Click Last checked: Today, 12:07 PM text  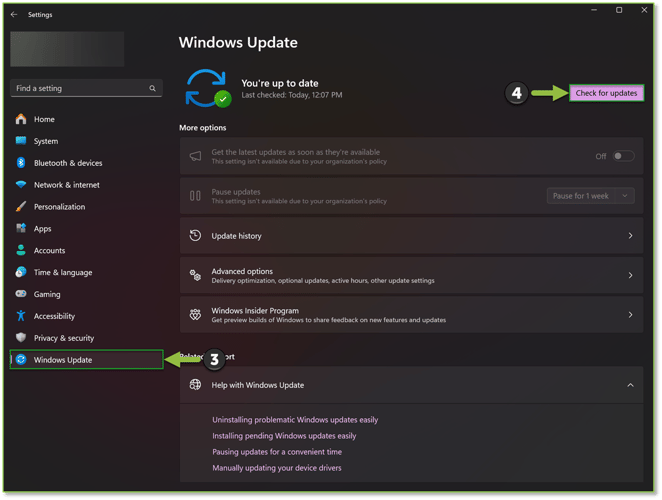(x=292, y=95)
